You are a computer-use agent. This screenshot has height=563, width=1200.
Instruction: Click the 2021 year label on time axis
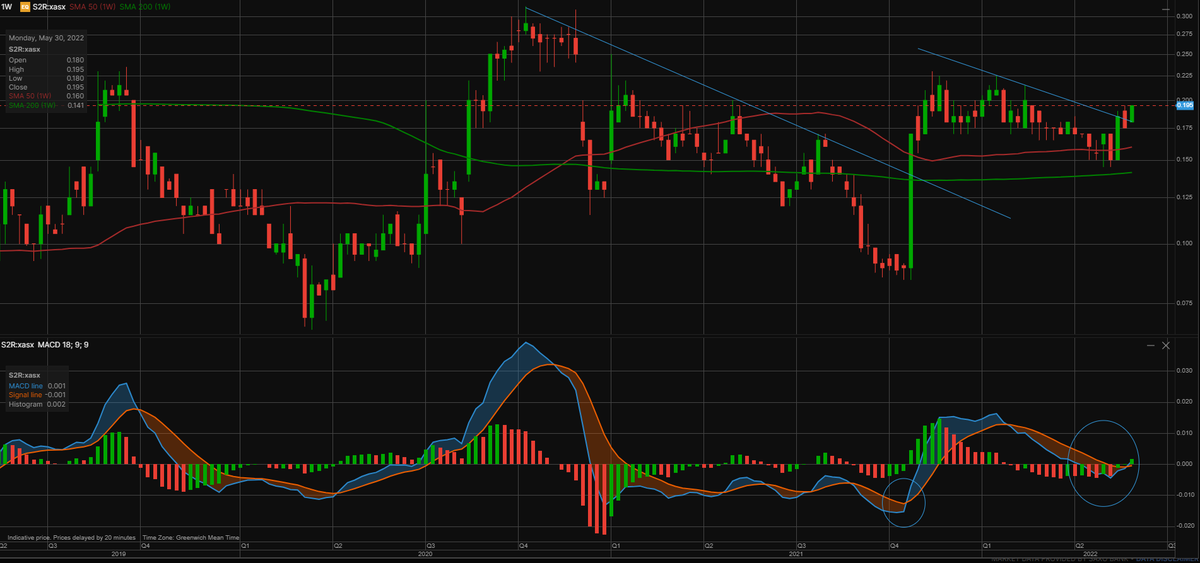(x=797, y=553)
